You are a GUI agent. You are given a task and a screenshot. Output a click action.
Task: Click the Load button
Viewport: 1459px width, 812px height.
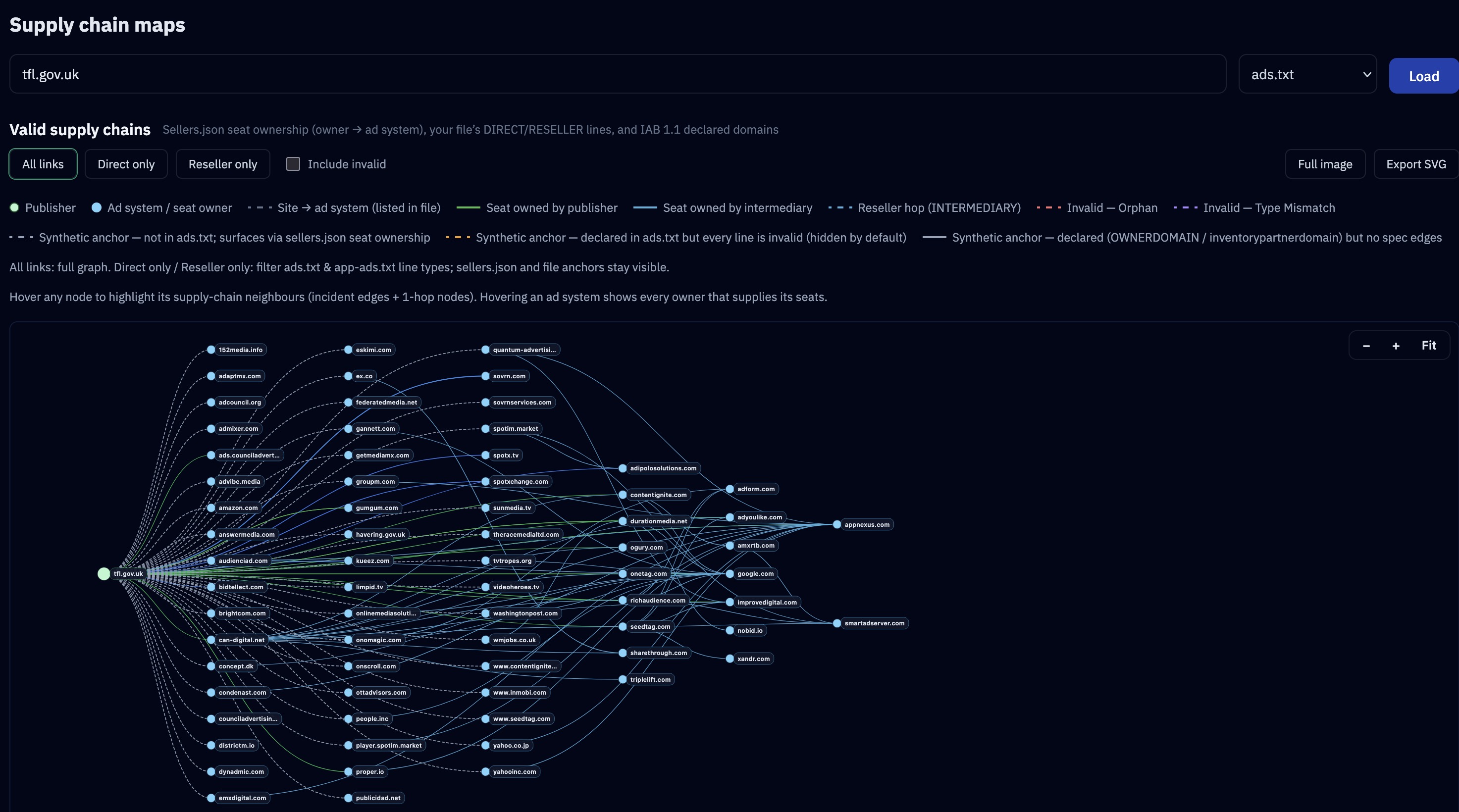pyautogui.click(x=1423, y=76)
